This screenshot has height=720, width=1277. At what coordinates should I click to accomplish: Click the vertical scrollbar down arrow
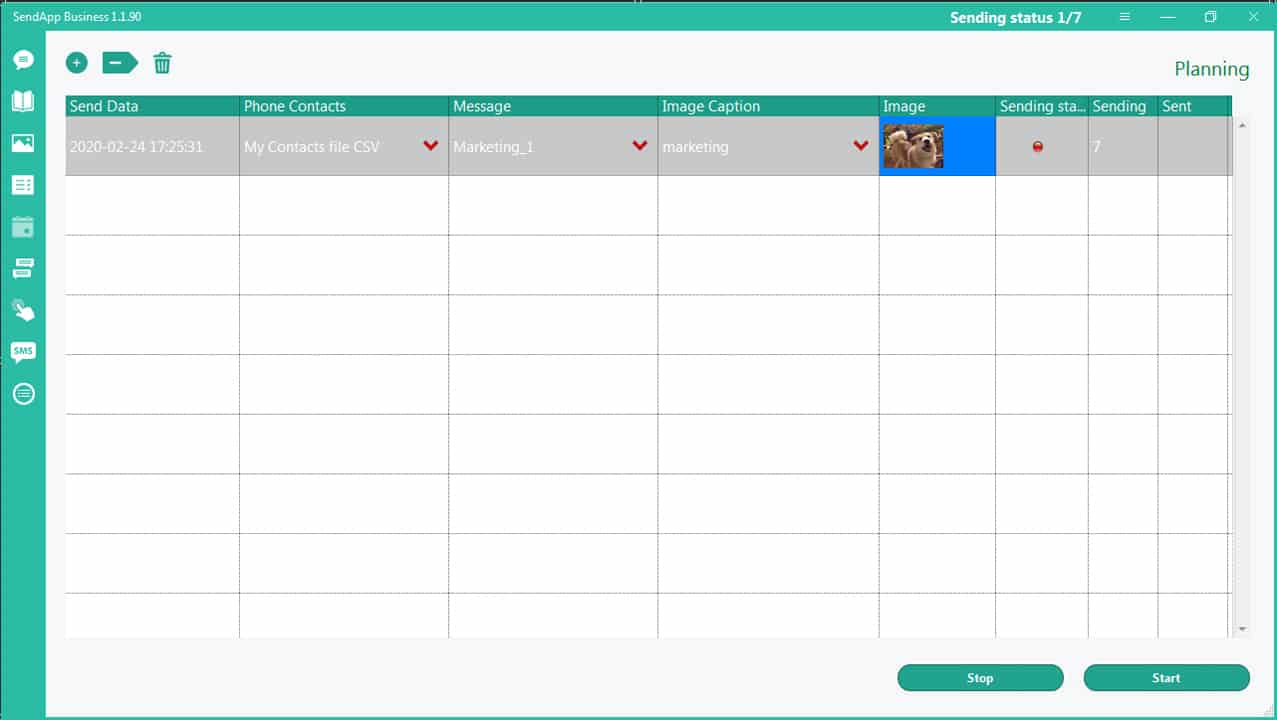pos(1242,629)
